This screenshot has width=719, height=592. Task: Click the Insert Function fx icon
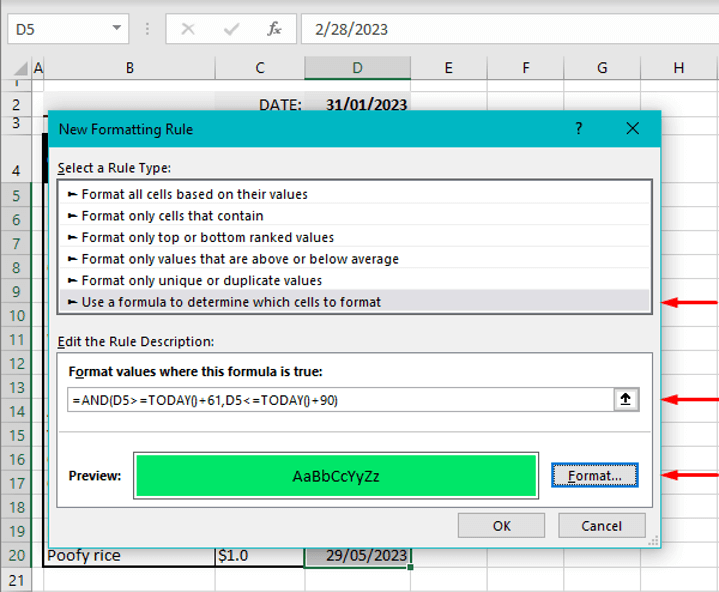274,29
